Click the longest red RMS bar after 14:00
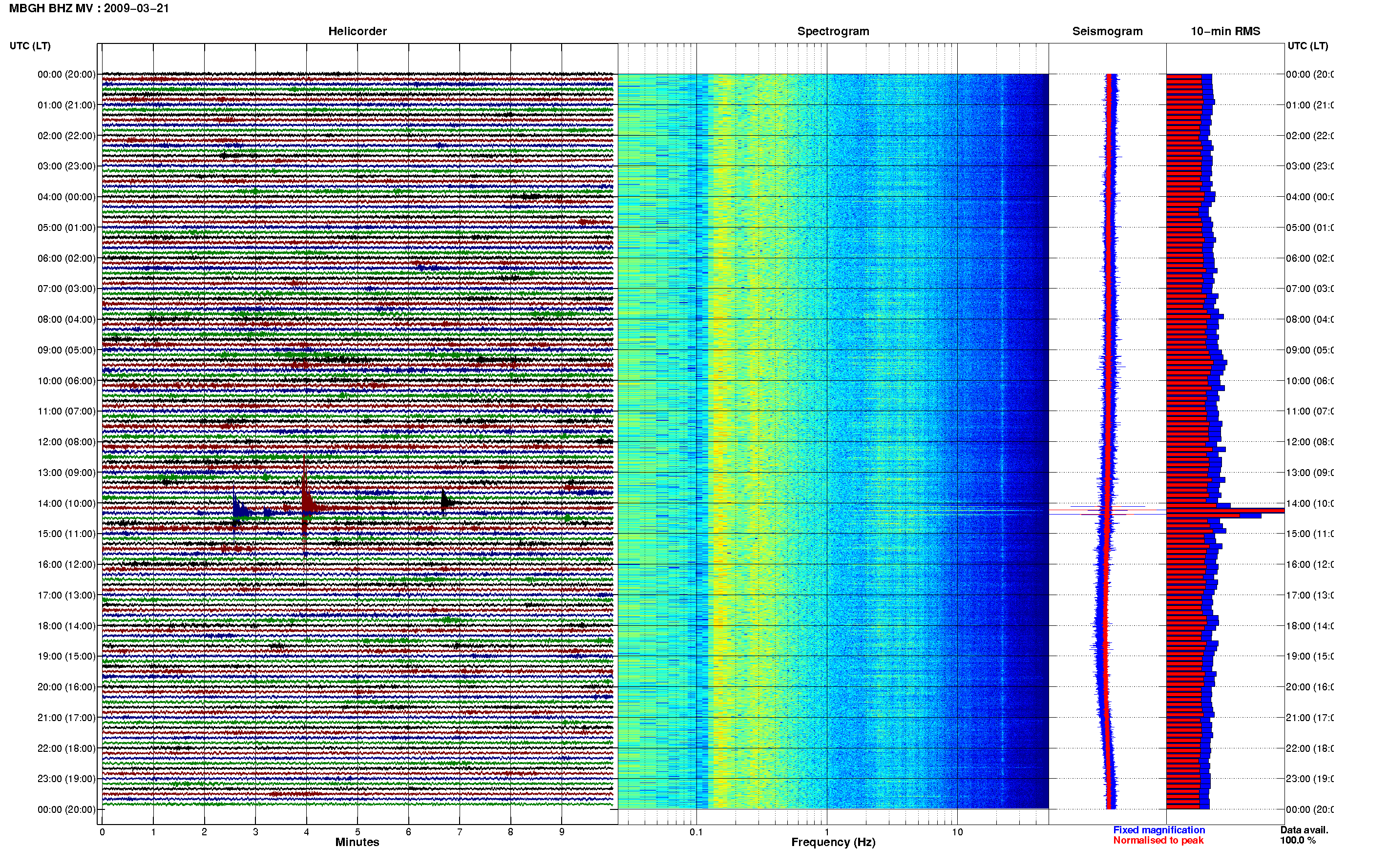1389x868 pixels. point(1225,510)
